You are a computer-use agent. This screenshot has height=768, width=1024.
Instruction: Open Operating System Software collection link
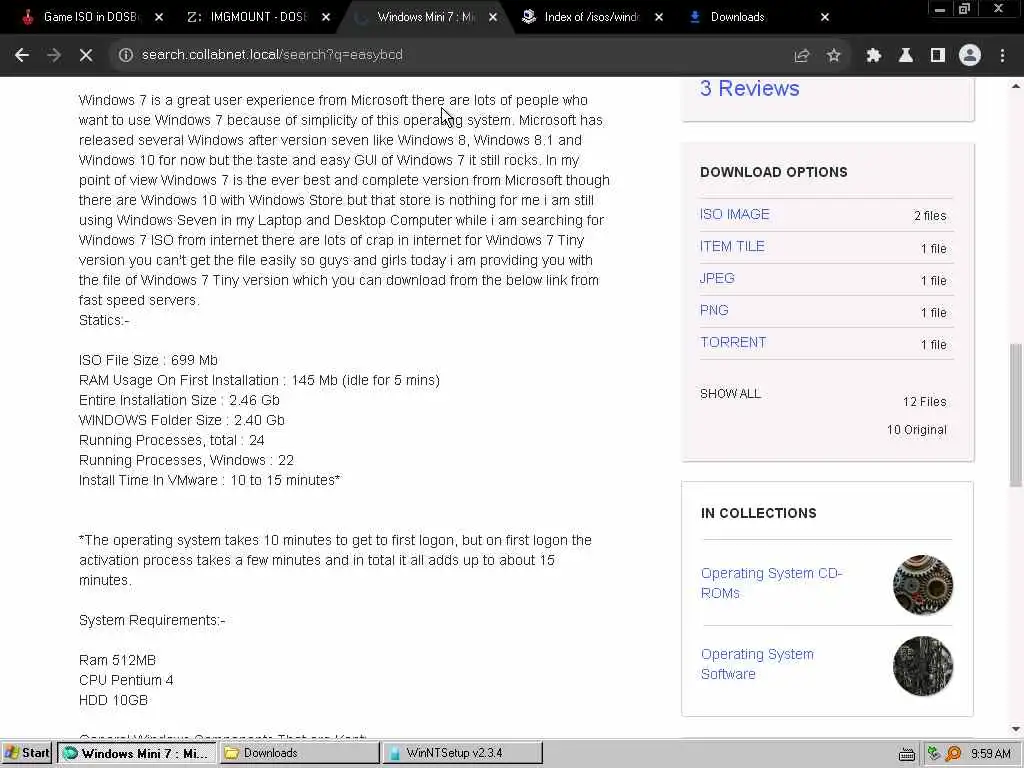coord(757,664)
